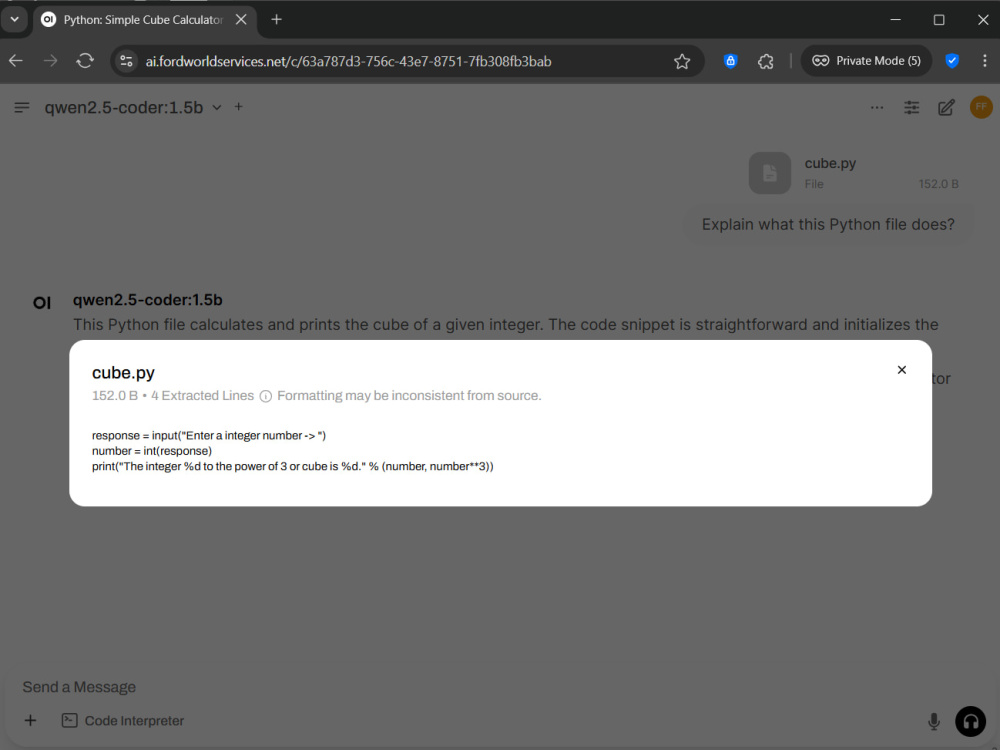This screenshot has height=750, width=1000.
Task: Open the browser three-dot menu
Action: pos(985,61)
